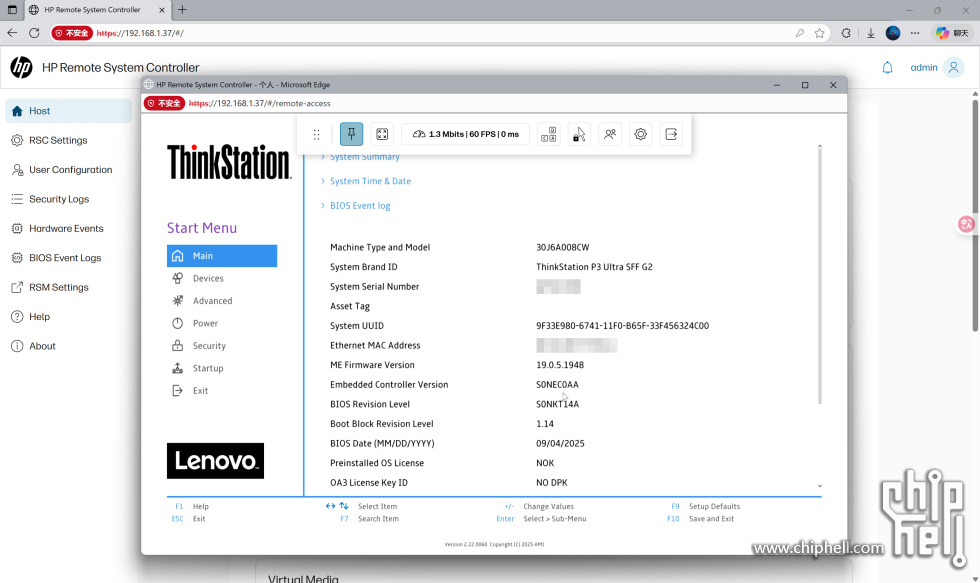Open RSC Settings sidebar item
This screenshot has height=583, width=980.
point(58,141)
